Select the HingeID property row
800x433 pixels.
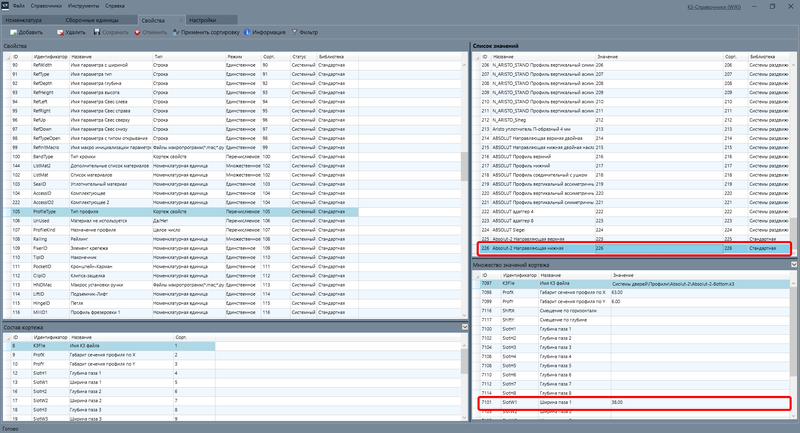(x=181, y=303)
